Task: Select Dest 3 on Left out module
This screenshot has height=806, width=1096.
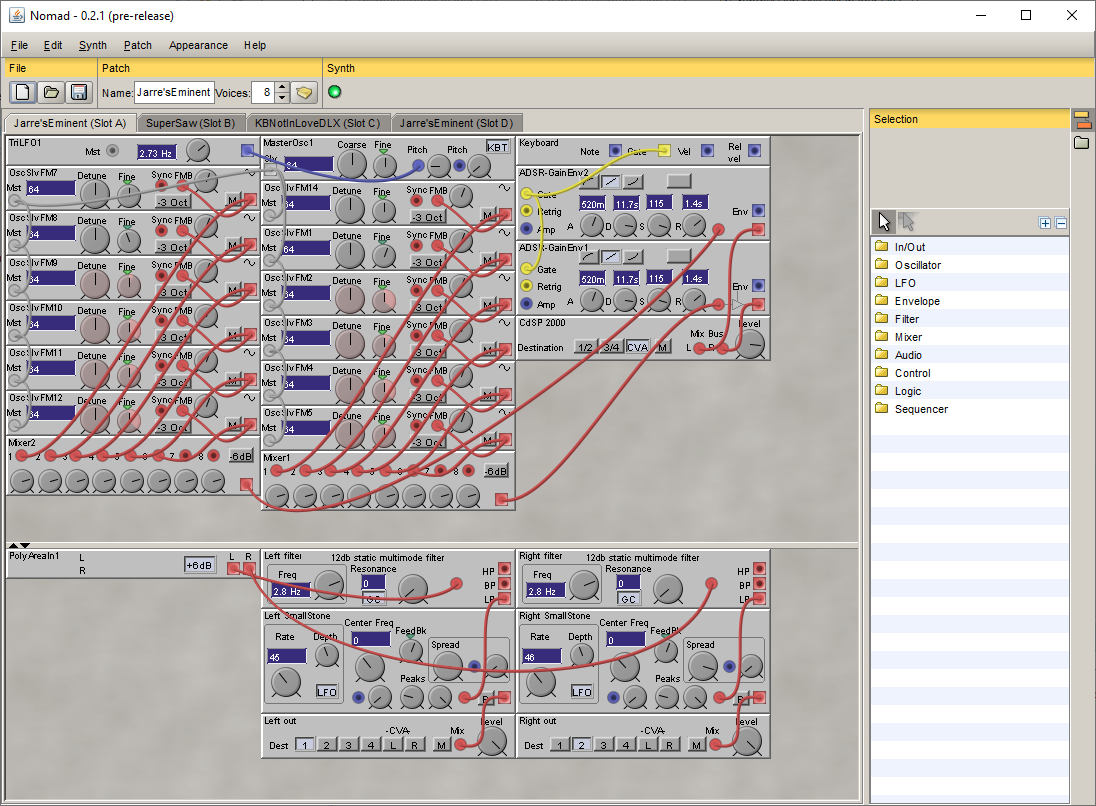Action: coord(348,745)
